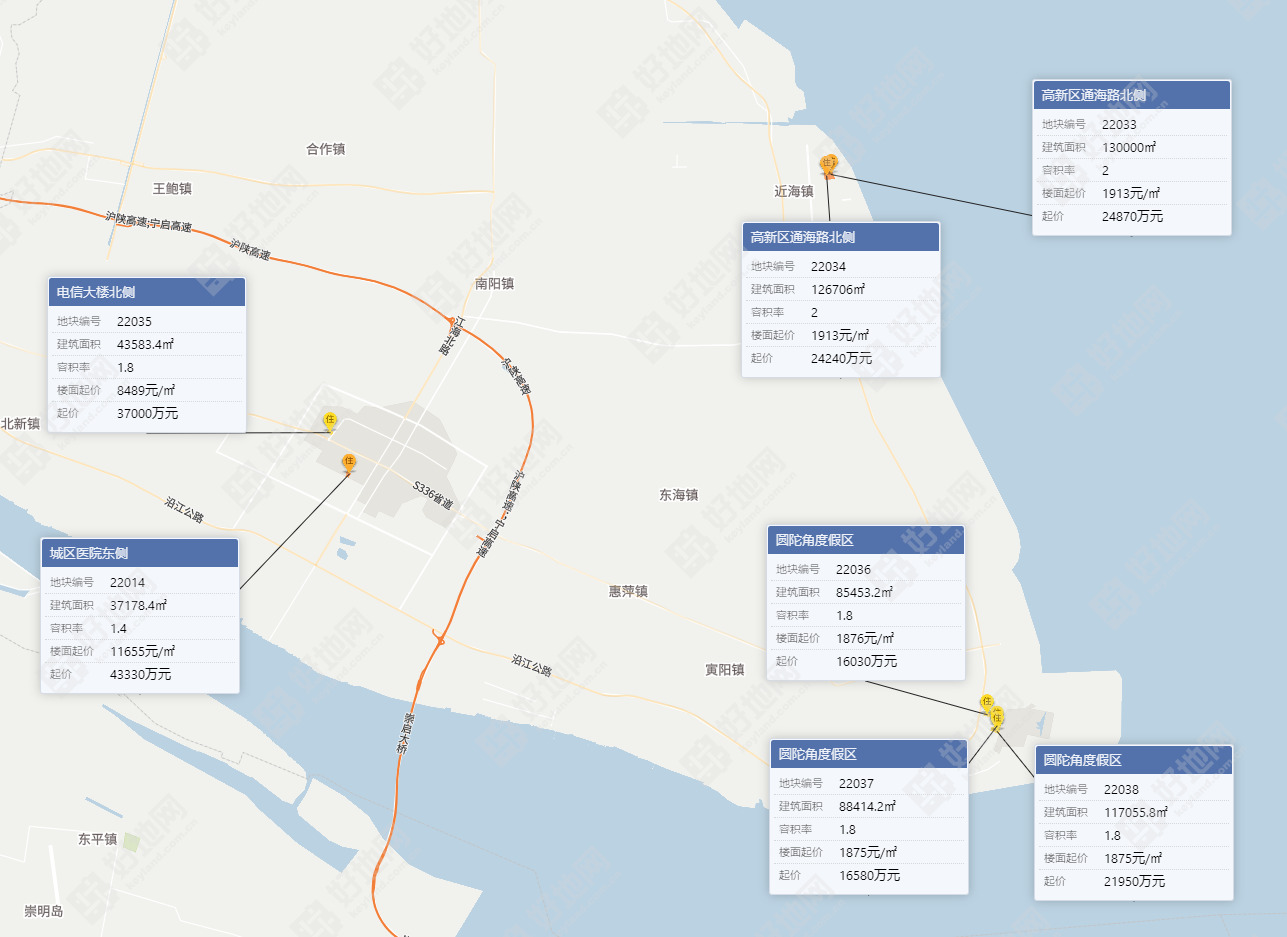Click upper yellow 住 marker at 圆陀角
1287x937 pixels.
click(x=986, y=702)
